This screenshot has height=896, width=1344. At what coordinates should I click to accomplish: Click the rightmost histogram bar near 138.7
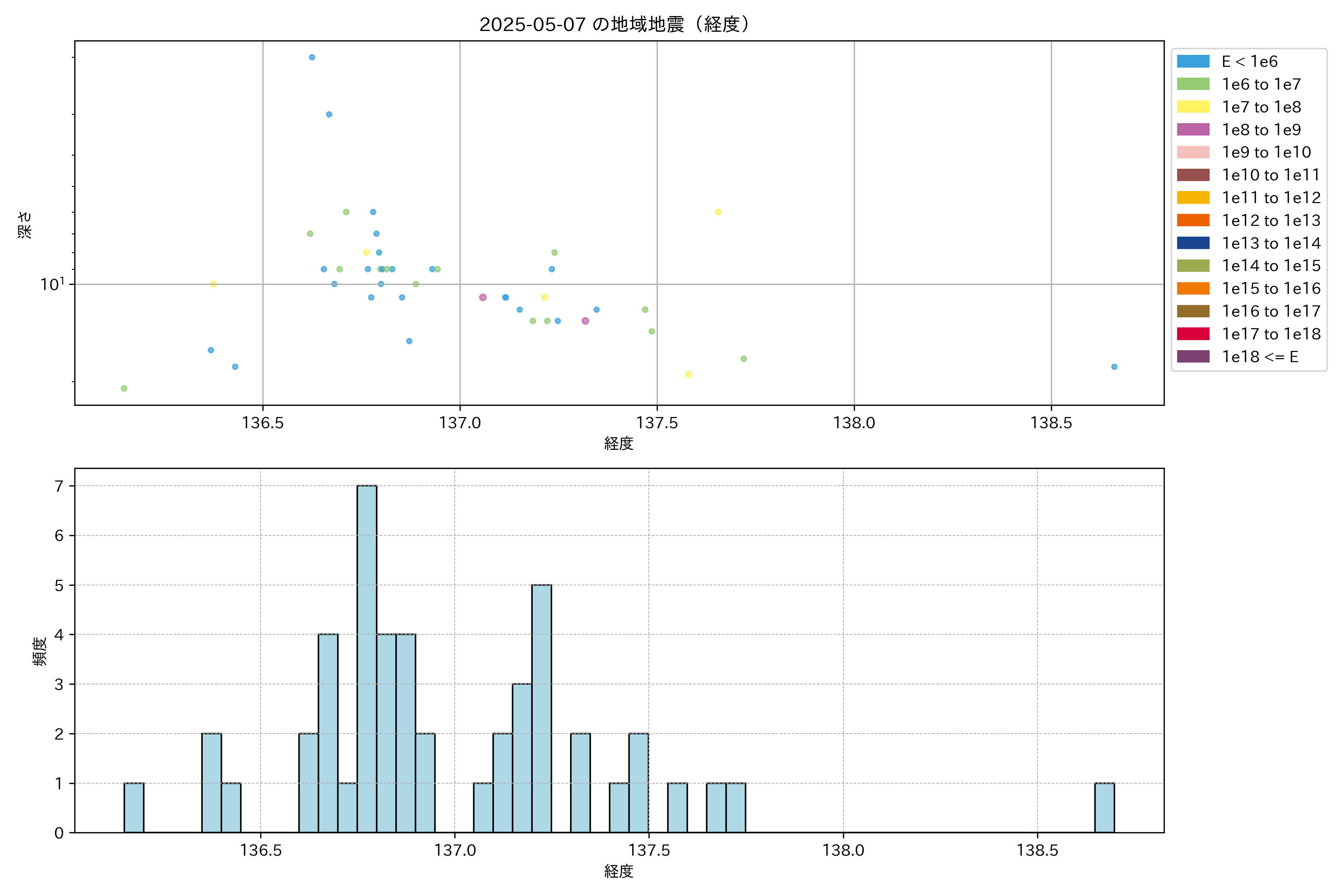click(x=1104, y=808)
